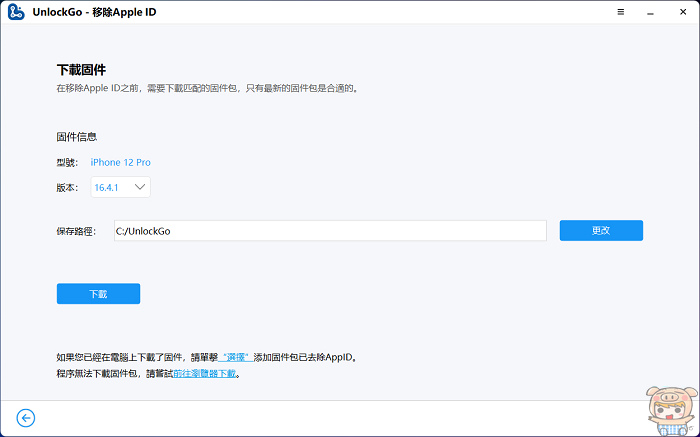Start the firmware download with 下載 button
This screenshot has width=700, height=437.
(98, 294)
